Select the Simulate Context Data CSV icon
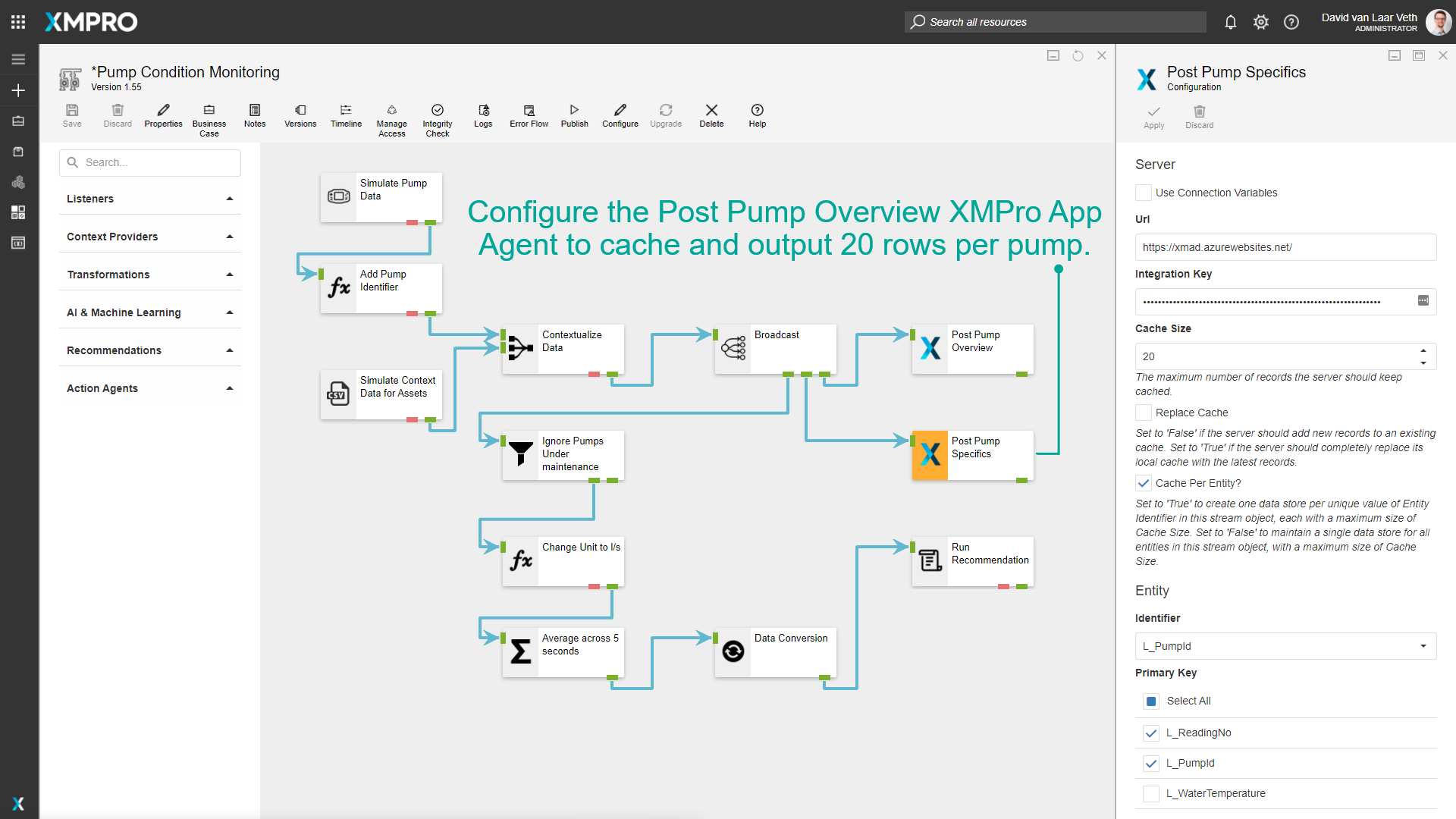The image size is (1456, 819). tap(339, 394)
